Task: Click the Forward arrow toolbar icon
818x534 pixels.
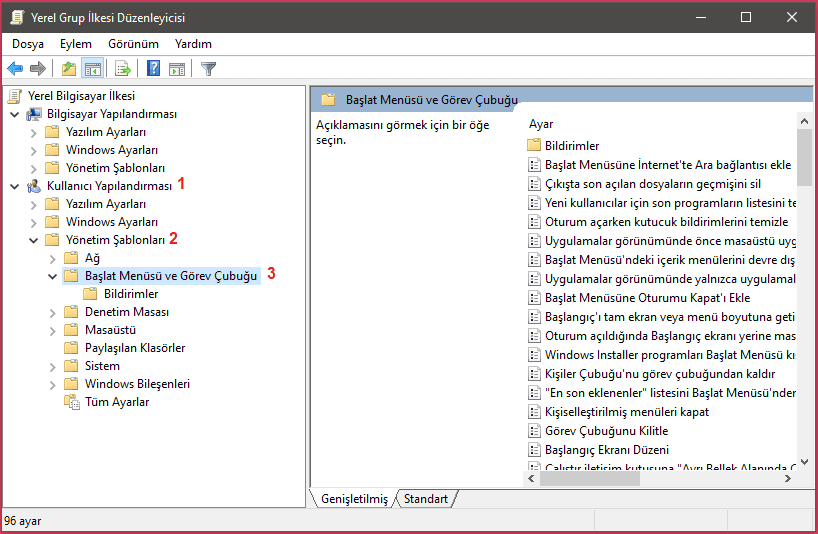Action: [x=38, y=68]
